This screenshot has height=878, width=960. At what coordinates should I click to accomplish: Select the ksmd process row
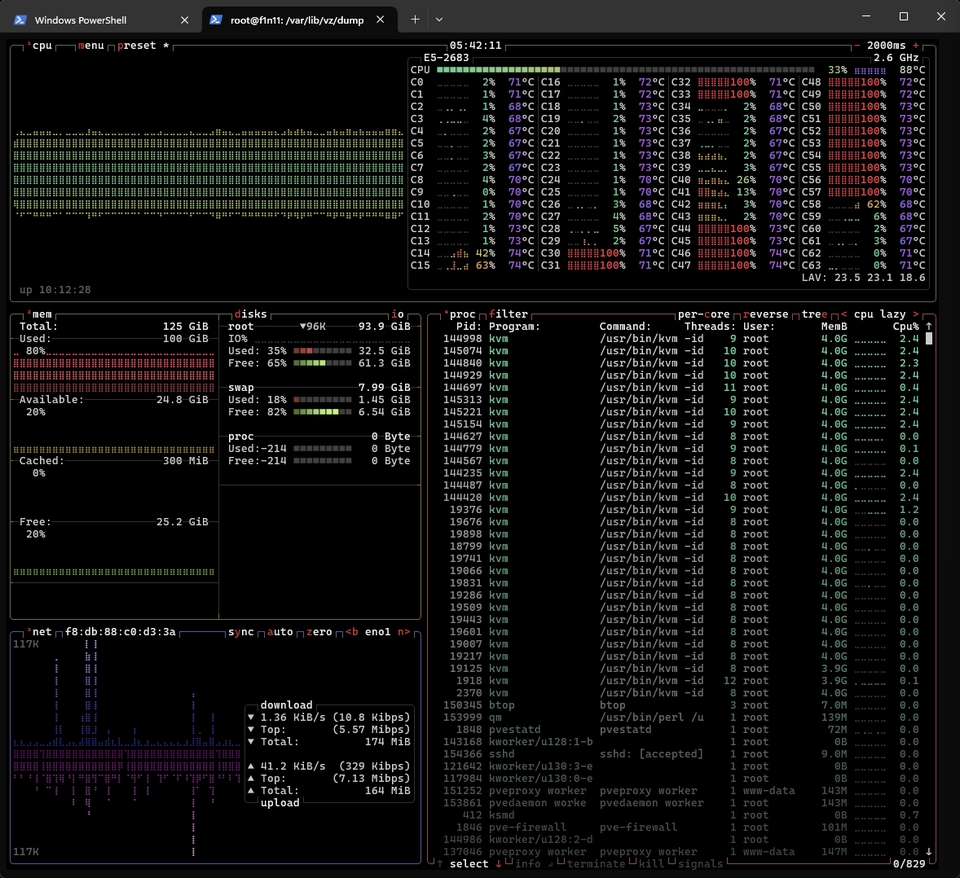681,816
